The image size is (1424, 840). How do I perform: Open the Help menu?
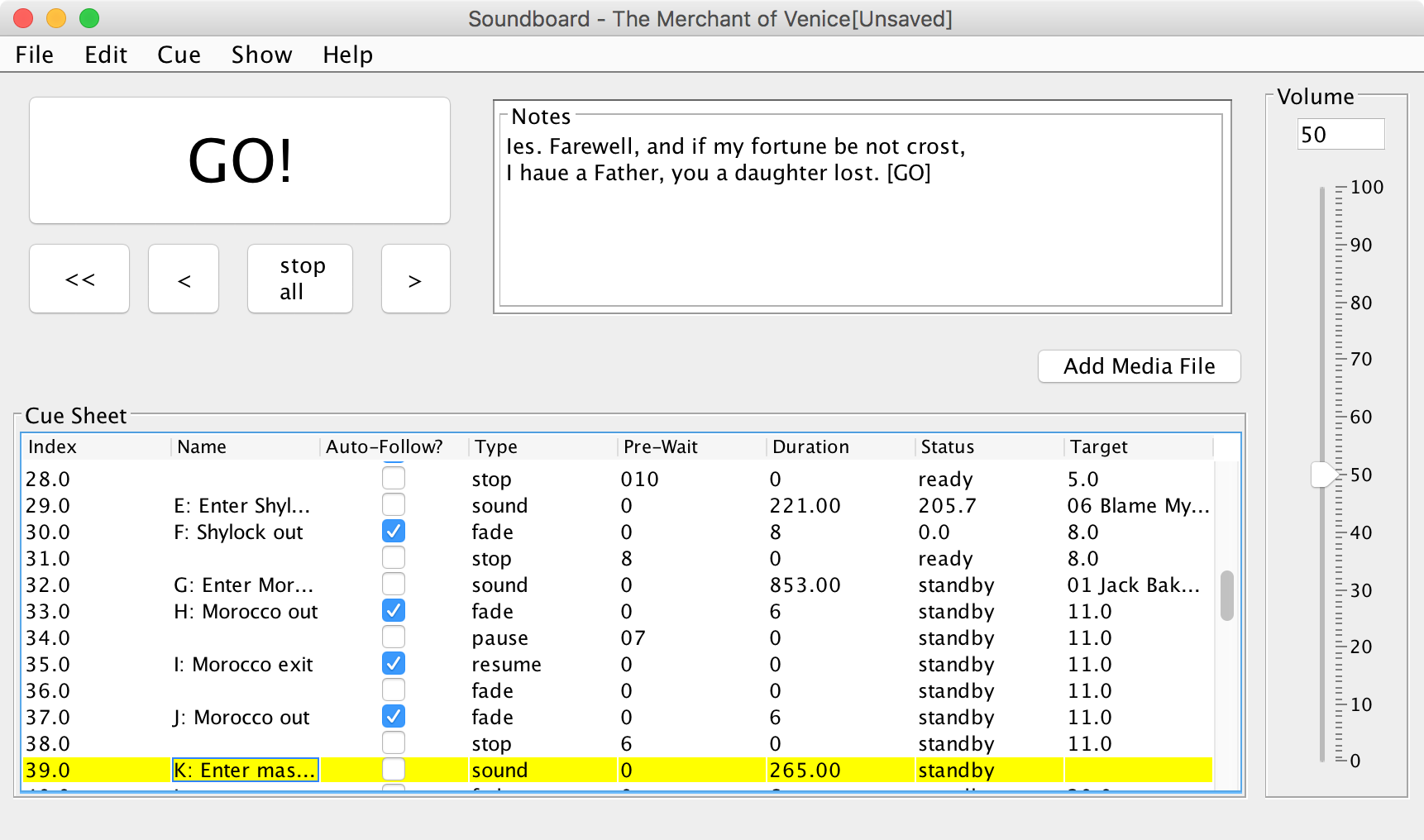(346, 55)
